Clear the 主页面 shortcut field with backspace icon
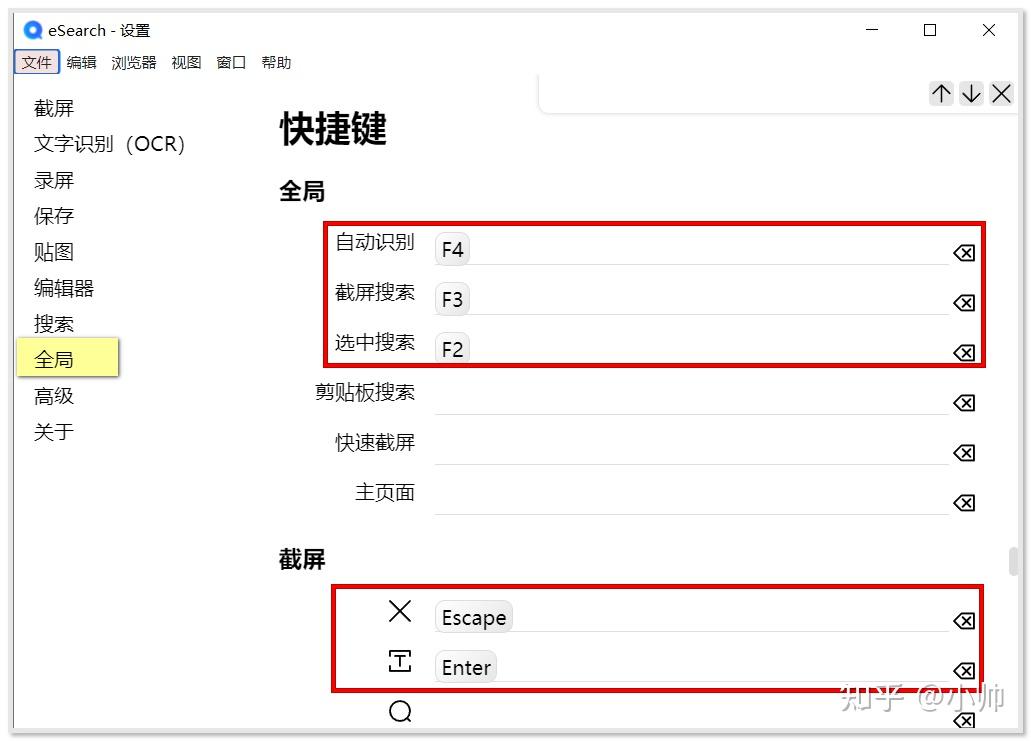 point(963,502)
